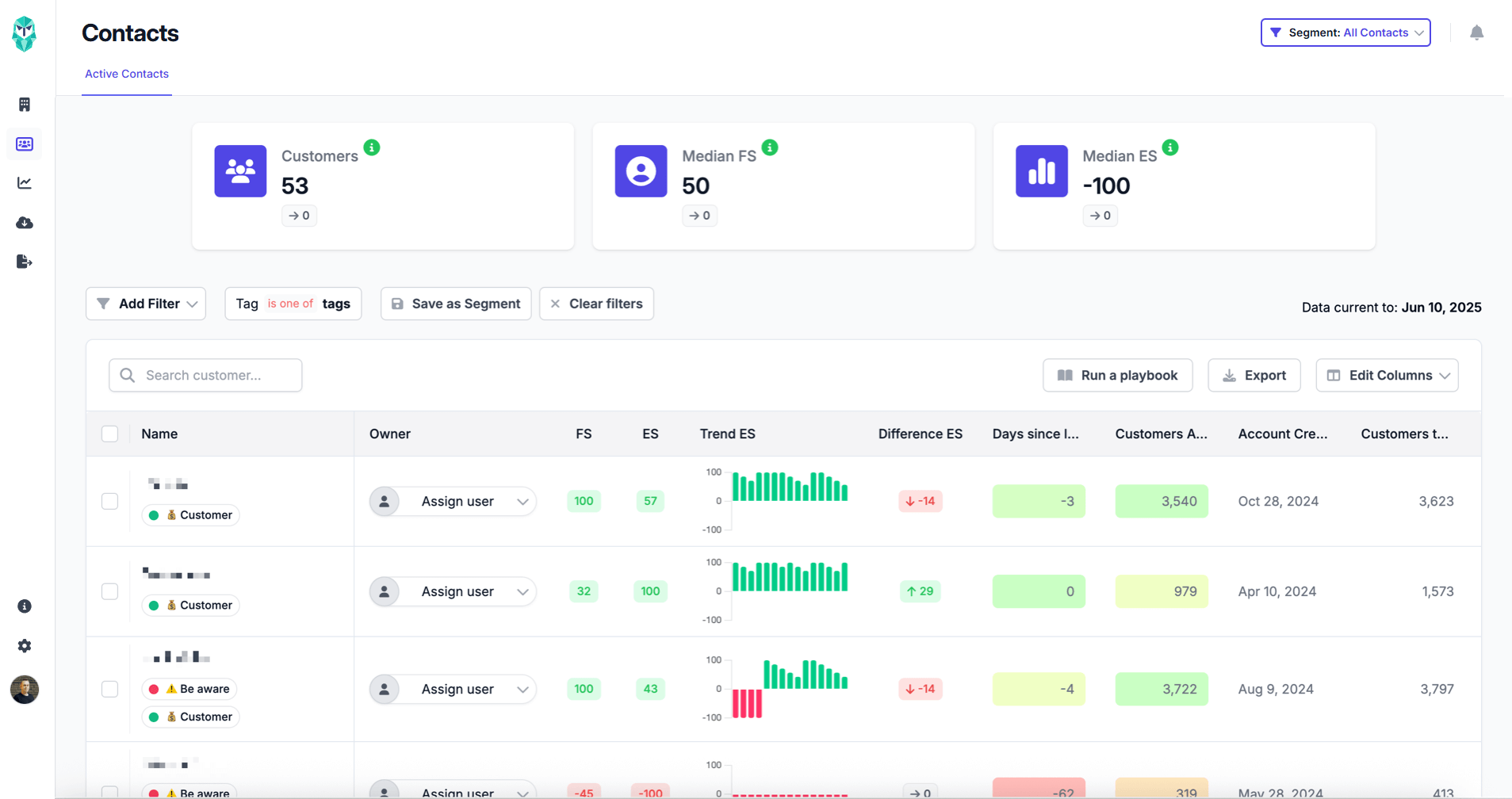Click Customer tag in 3,623 row
This screenshot has height=799, width=1512.
click(191, 515)
